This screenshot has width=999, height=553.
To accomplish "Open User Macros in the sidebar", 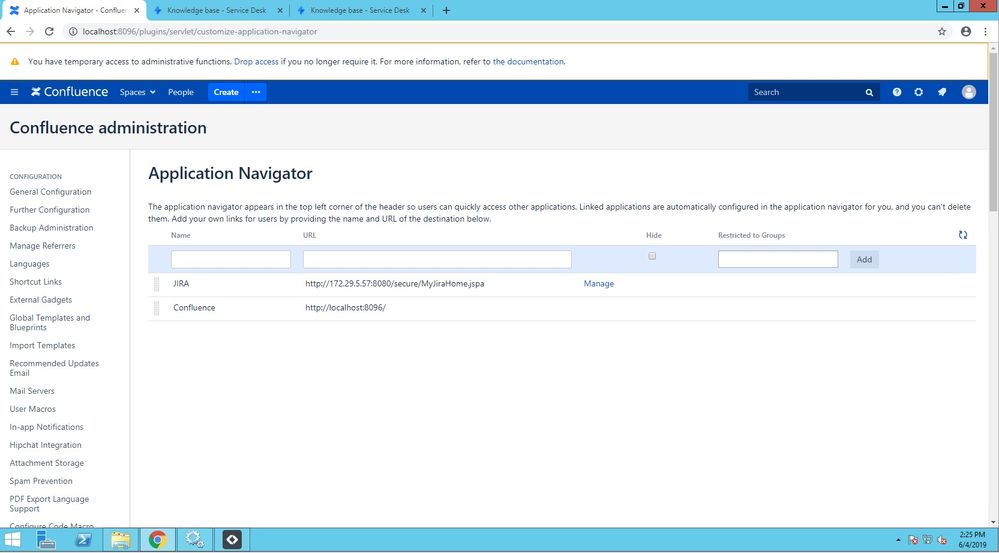I will tap(32, 409).
